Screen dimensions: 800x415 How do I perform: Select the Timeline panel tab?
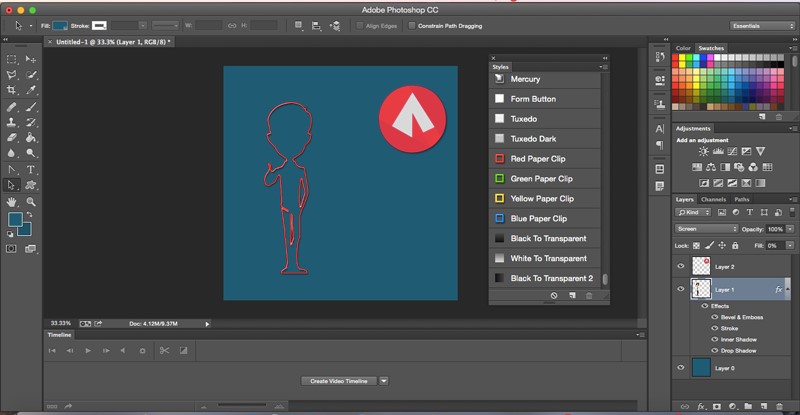(x=60, y=335)
